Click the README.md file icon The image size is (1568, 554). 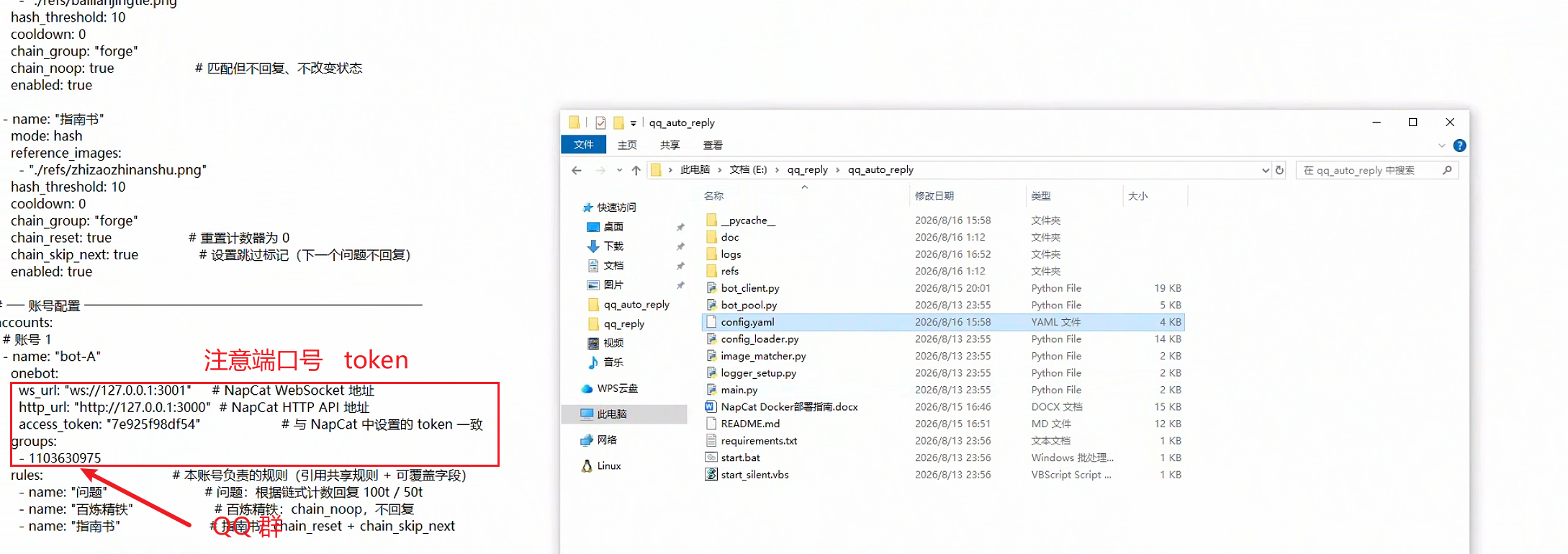[x=711, y=424]
